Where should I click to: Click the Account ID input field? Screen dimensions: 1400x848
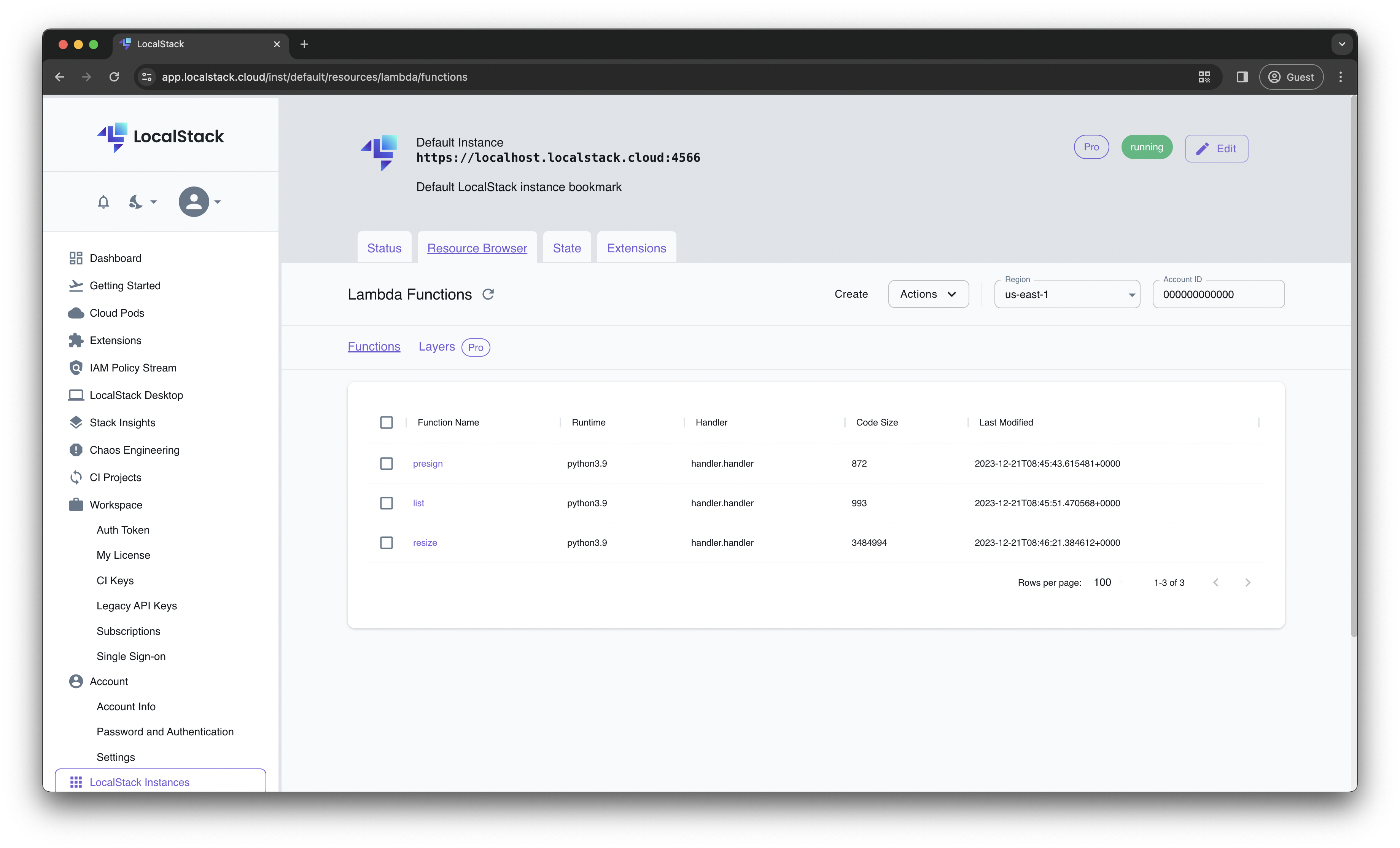click(x=1218, y=294)
